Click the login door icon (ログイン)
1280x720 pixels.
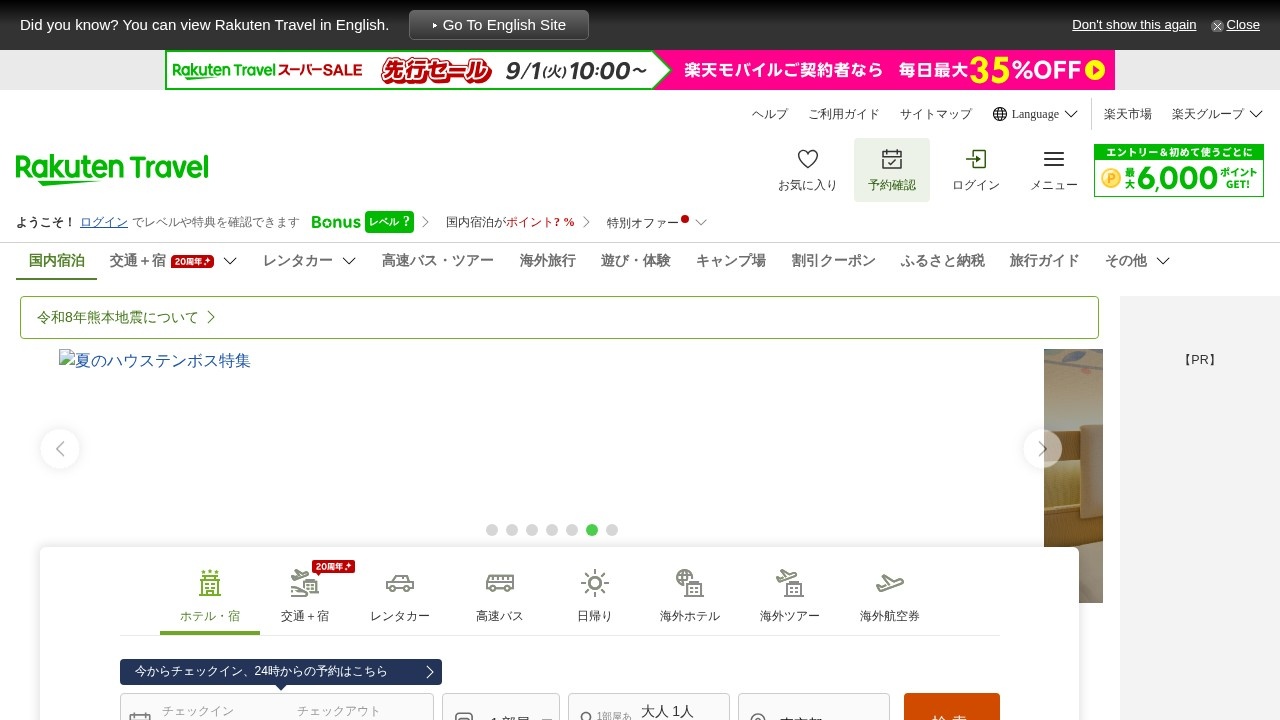click(976, 159)
